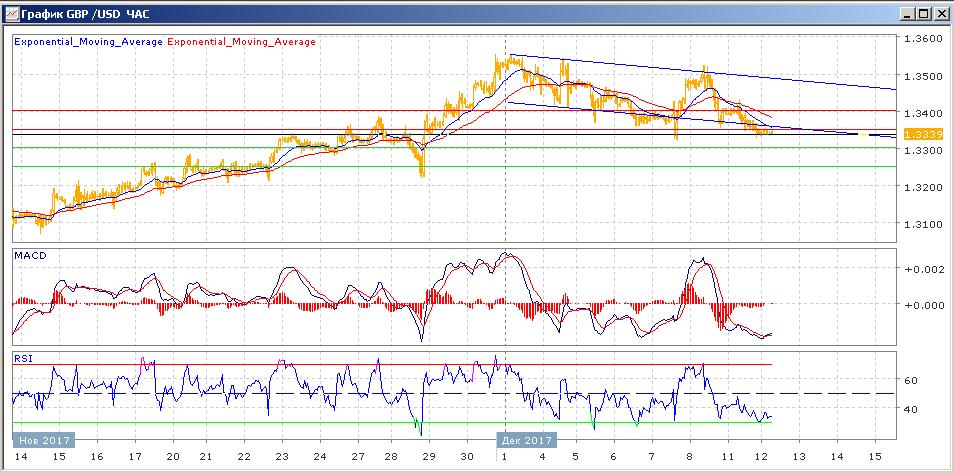The image size is (954, 473).
Task: Click the 1.3200 price axis label
Action: coord(923,187)
